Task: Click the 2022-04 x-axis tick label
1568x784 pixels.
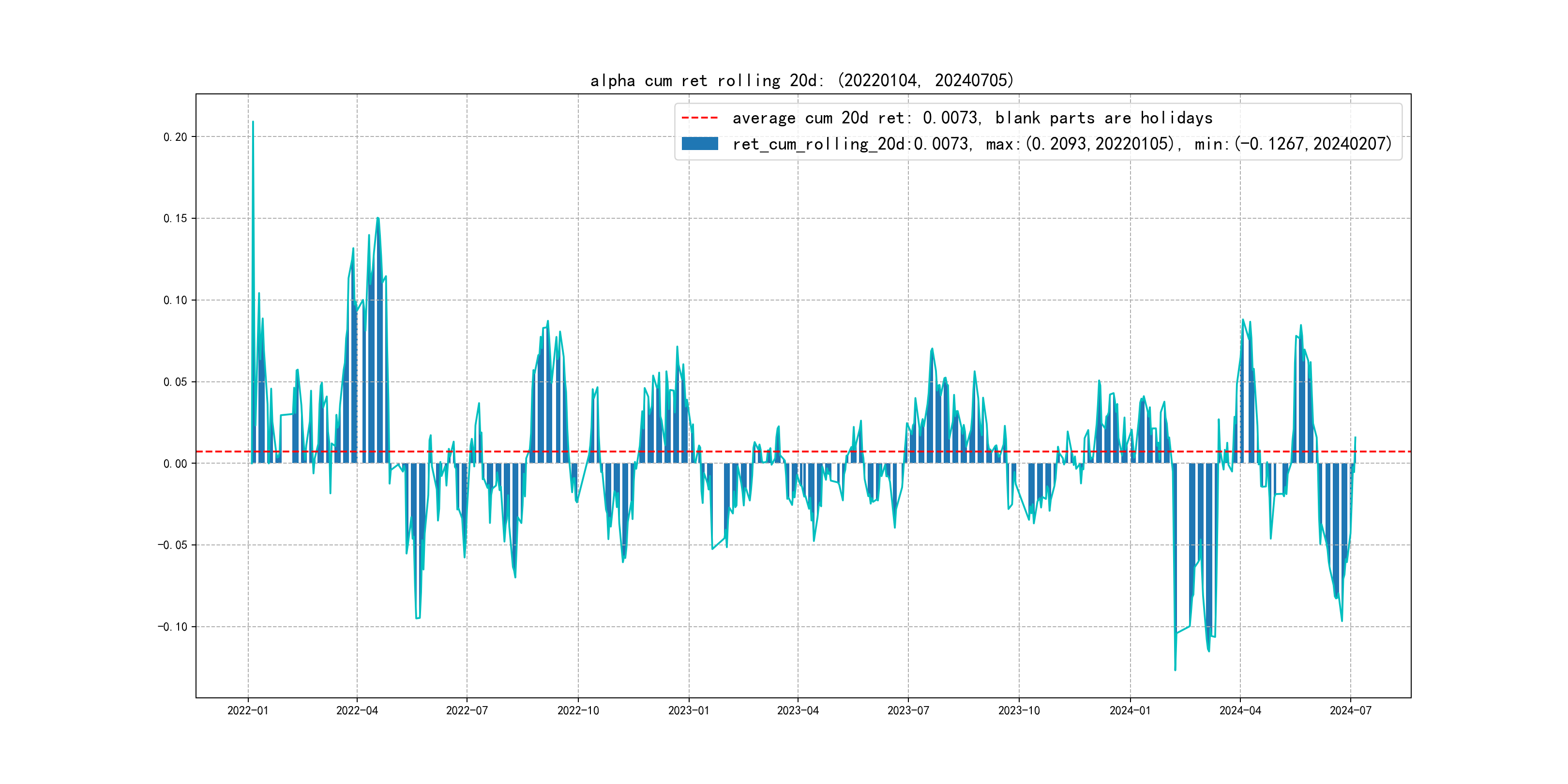Action: tap(357, 710)
